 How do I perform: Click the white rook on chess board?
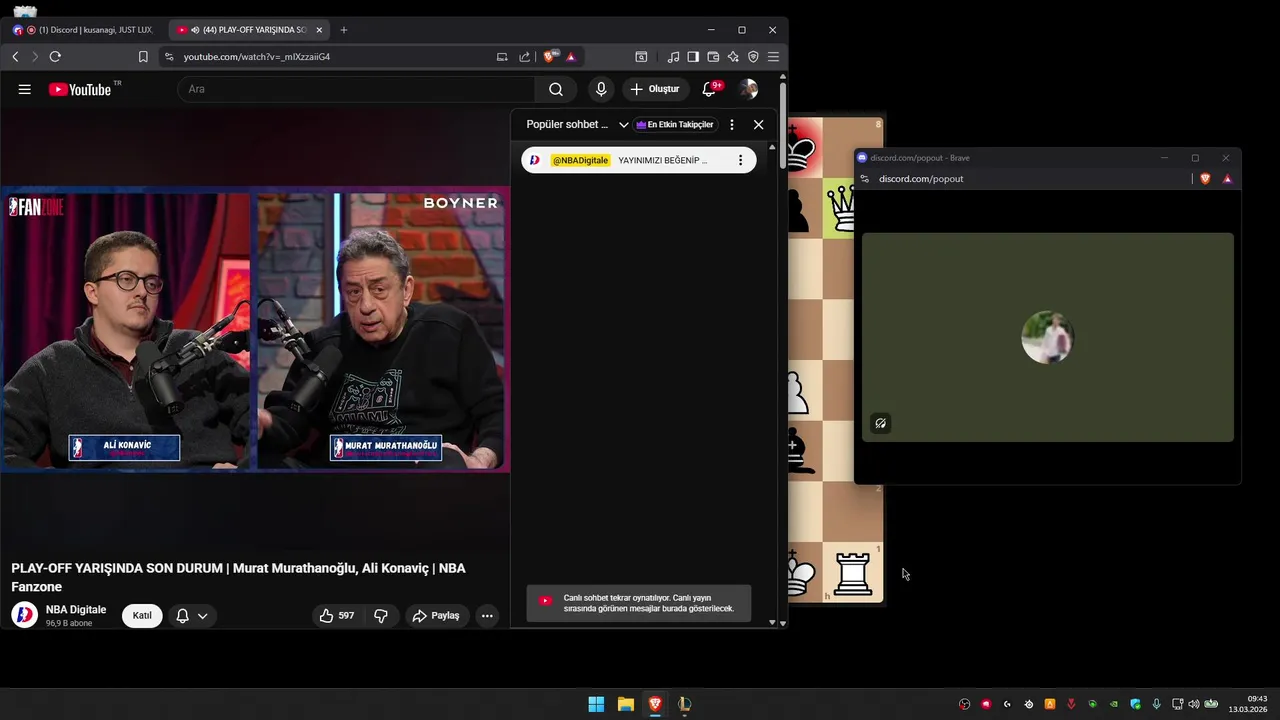pyautogui.click(x=853, y=573)
